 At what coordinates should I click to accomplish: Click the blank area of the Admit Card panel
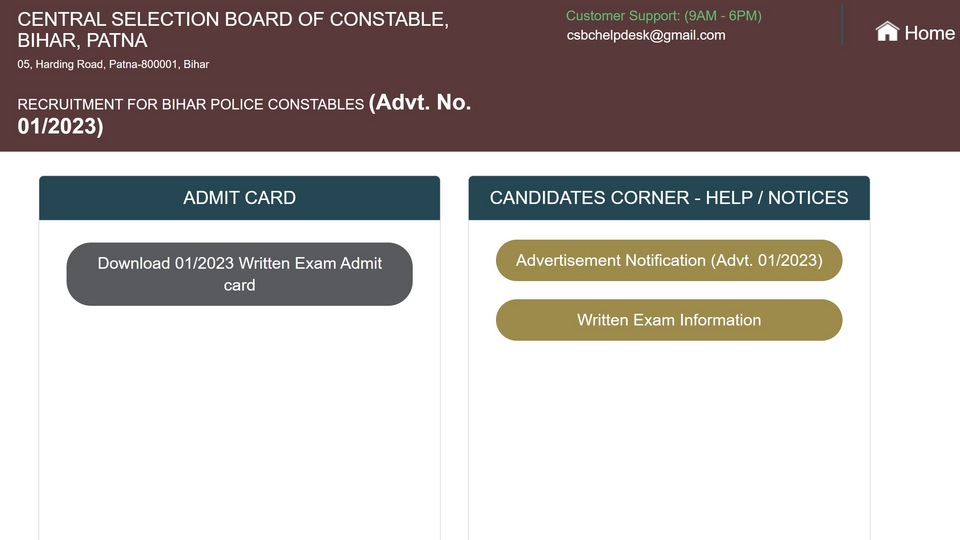[x=239, y=422]
